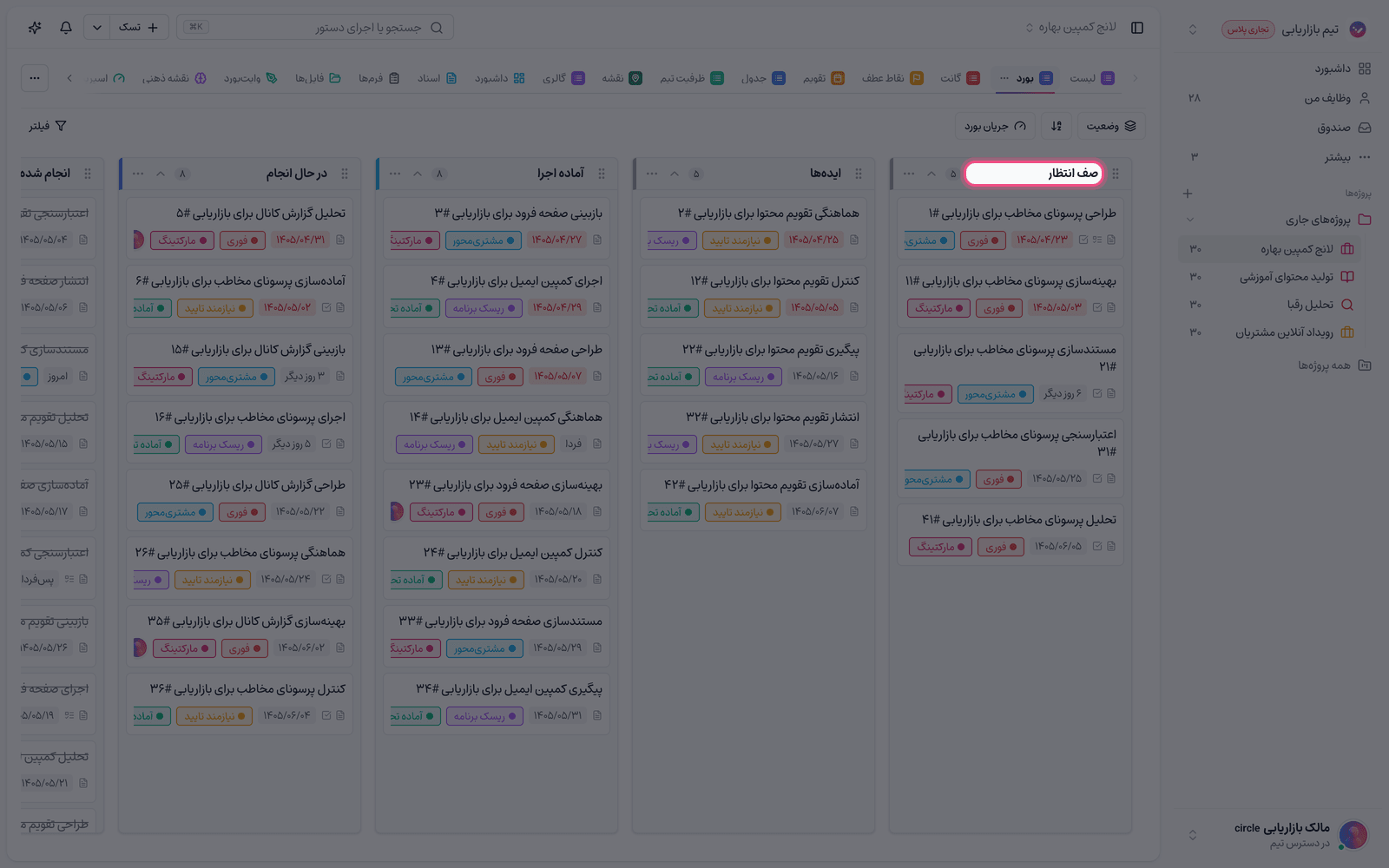Switch to the «گانت» view tab
Screen dimensions: 1389x868
coord(960,78)
